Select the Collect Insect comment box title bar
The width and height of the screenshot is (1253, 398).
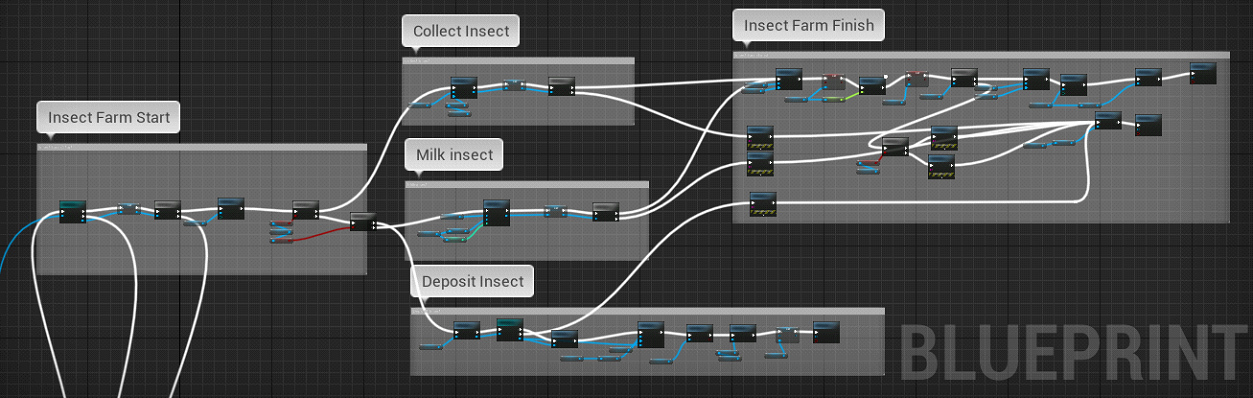pos(519,60)
